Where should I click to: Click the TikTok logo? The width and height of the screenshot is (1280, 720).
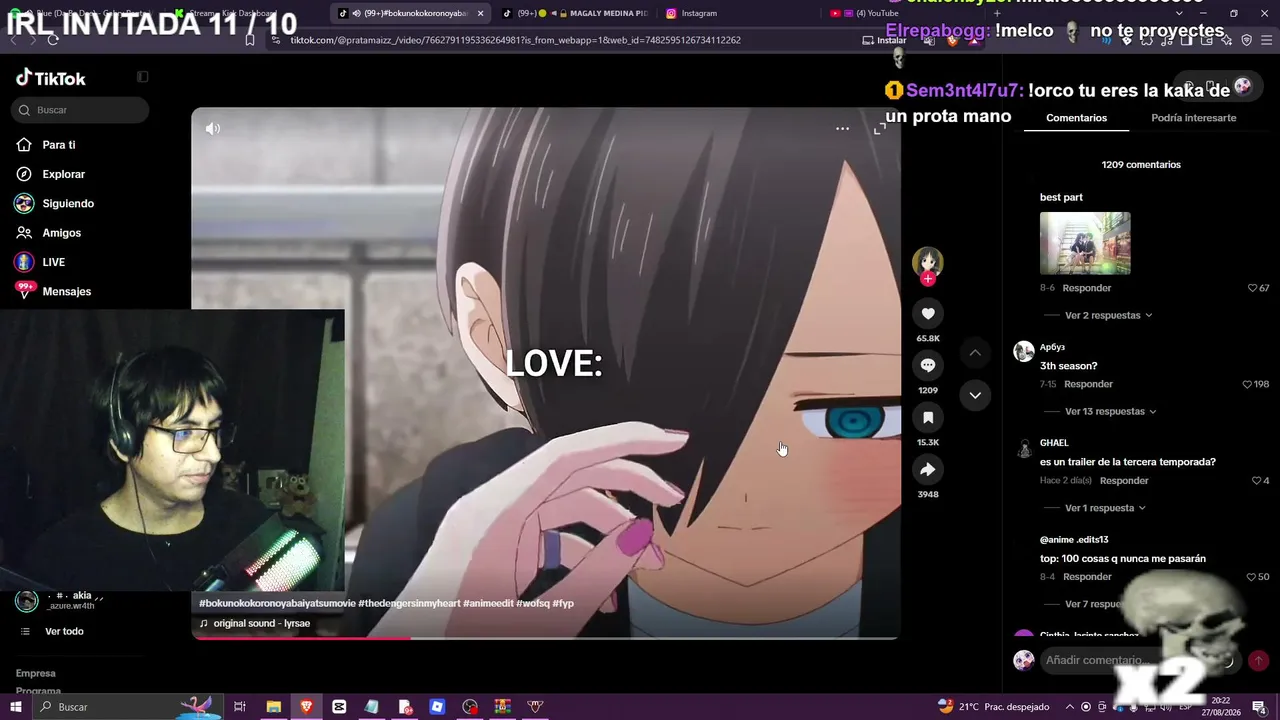click(x=51, y=78)
